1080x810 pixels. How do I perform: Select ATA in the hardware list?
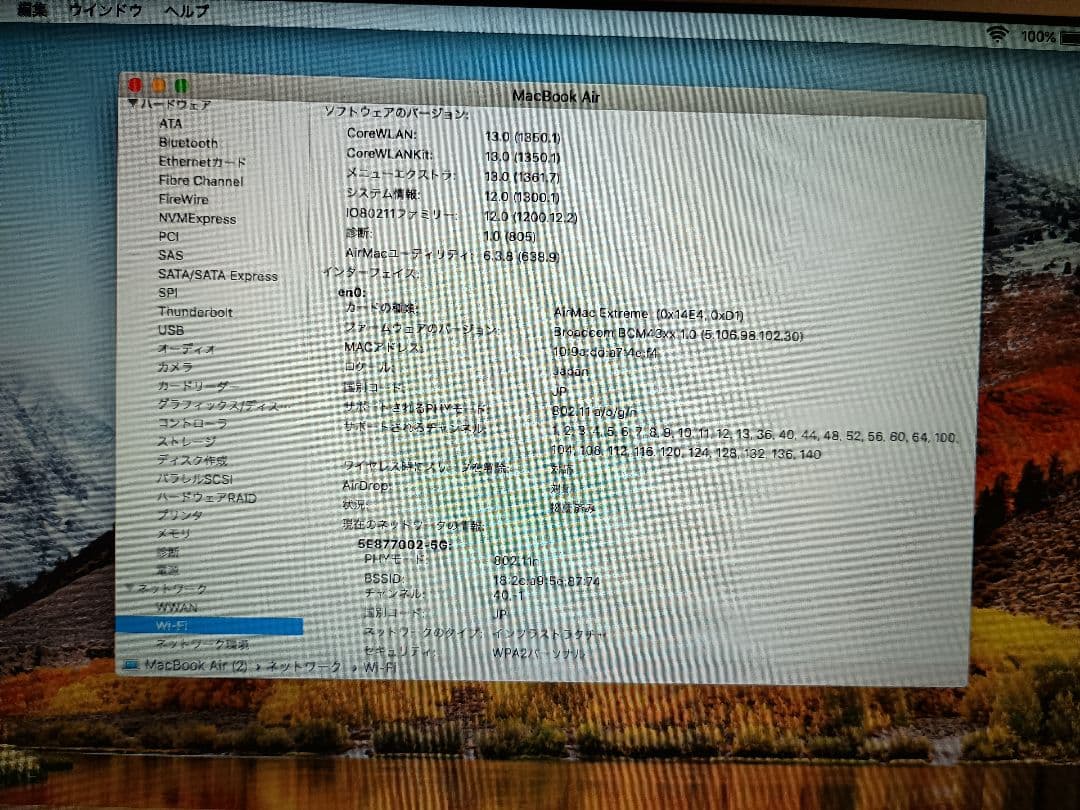[x=170, y=123]
